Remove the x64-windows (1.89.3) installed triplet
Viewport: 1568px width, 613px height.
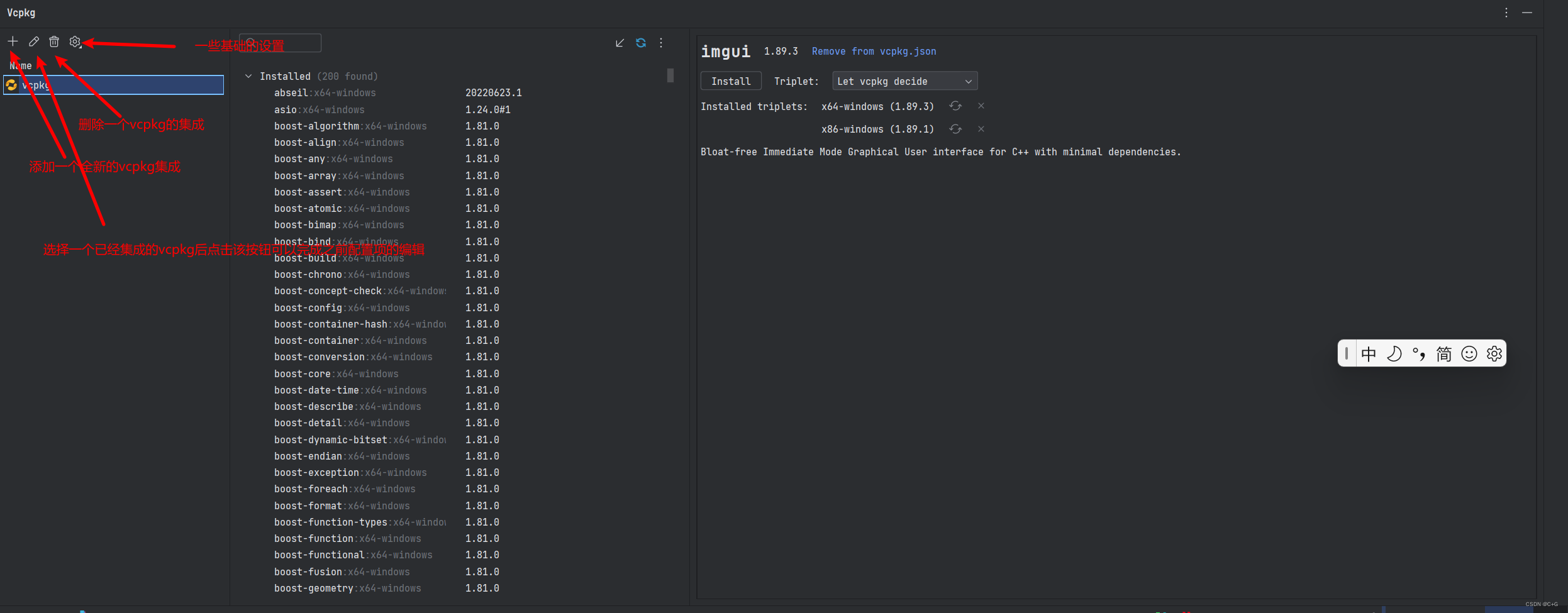click(x=981, y=106)
